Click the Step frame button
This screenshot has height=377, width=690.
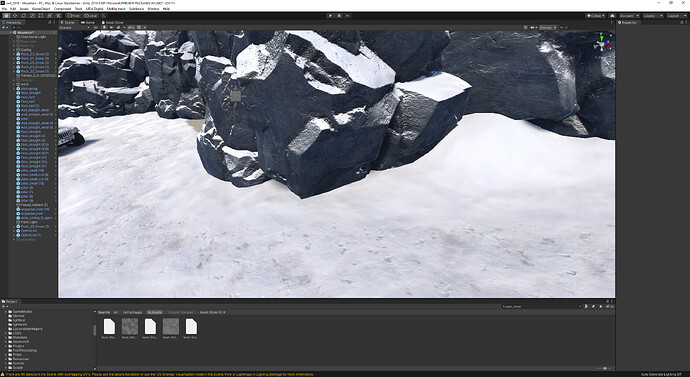coord(348,16)
